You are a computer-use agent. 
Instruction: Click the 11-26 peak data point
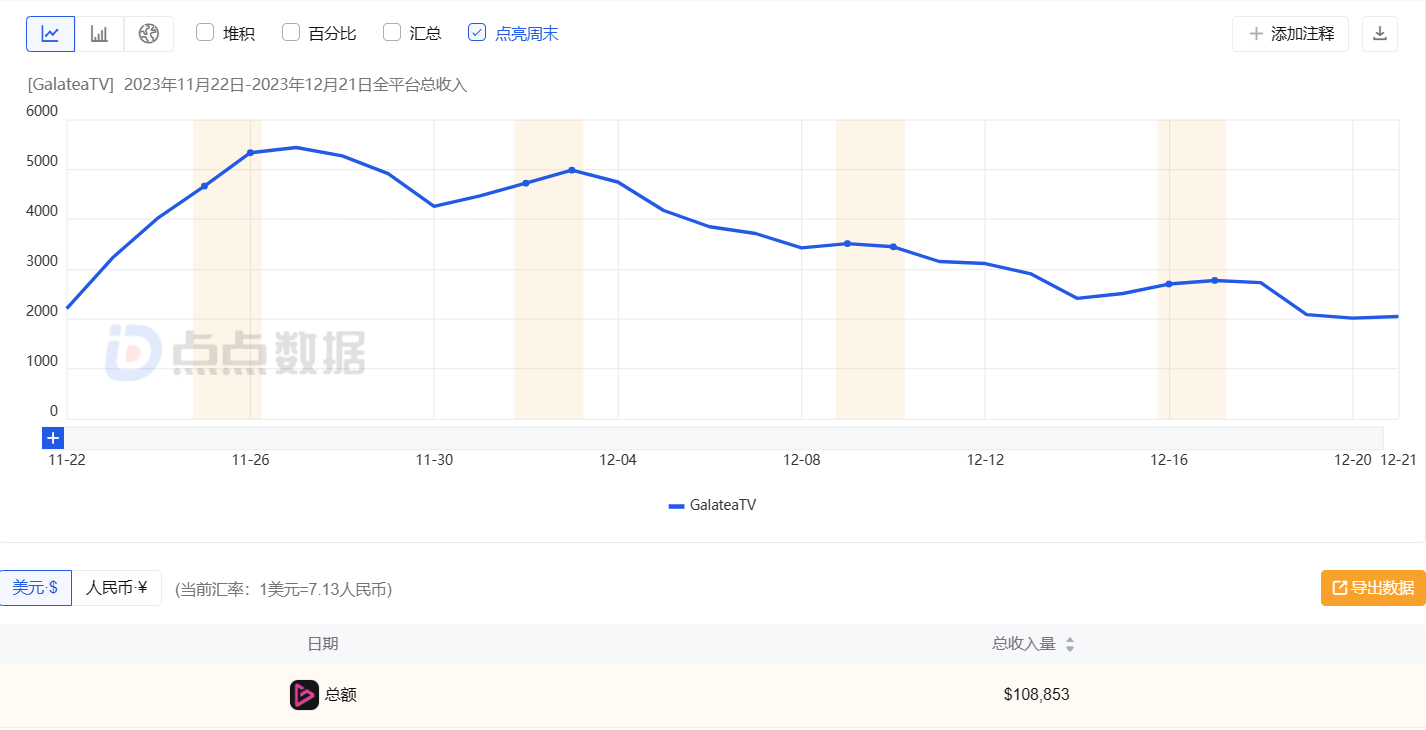[x=250, y=153]
